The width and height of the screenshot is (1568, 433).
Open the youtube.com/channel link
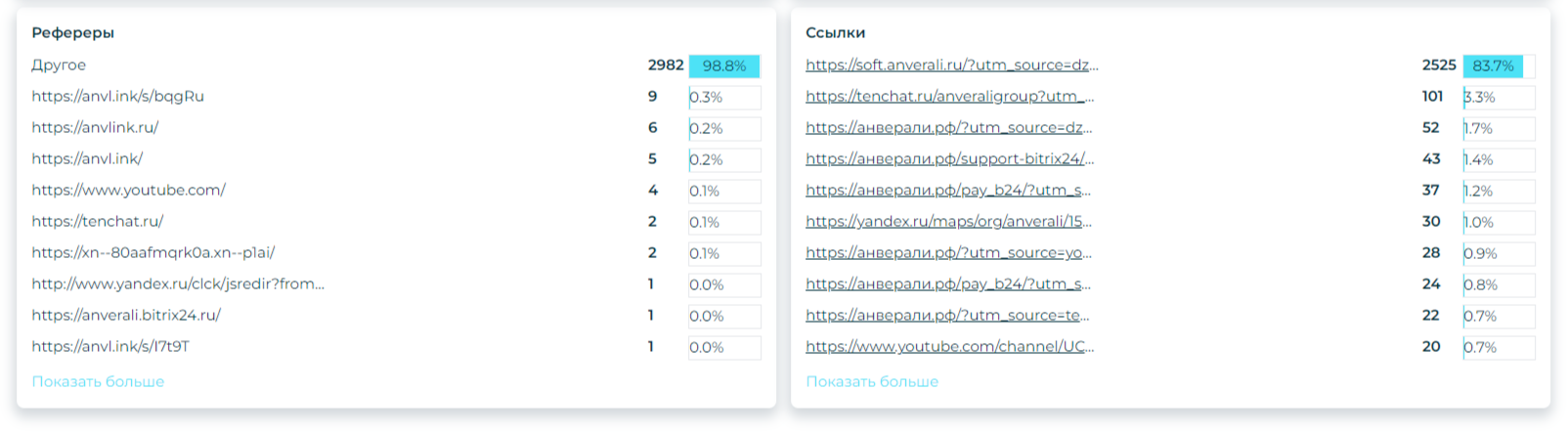click(x=949, y=347)
